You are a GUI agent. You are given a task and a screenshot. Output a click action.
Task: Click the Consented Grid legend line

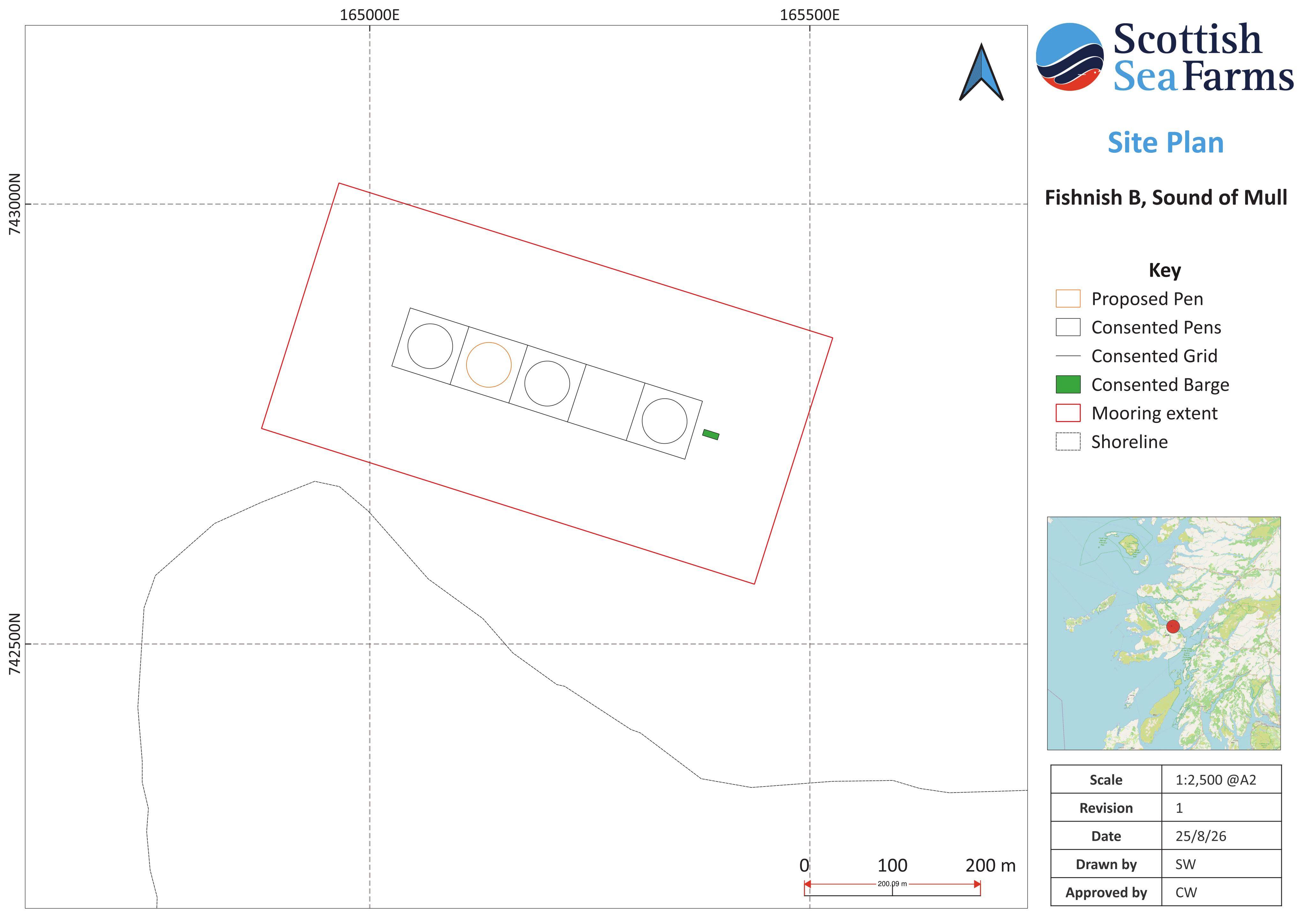(x=1068, y=356)
